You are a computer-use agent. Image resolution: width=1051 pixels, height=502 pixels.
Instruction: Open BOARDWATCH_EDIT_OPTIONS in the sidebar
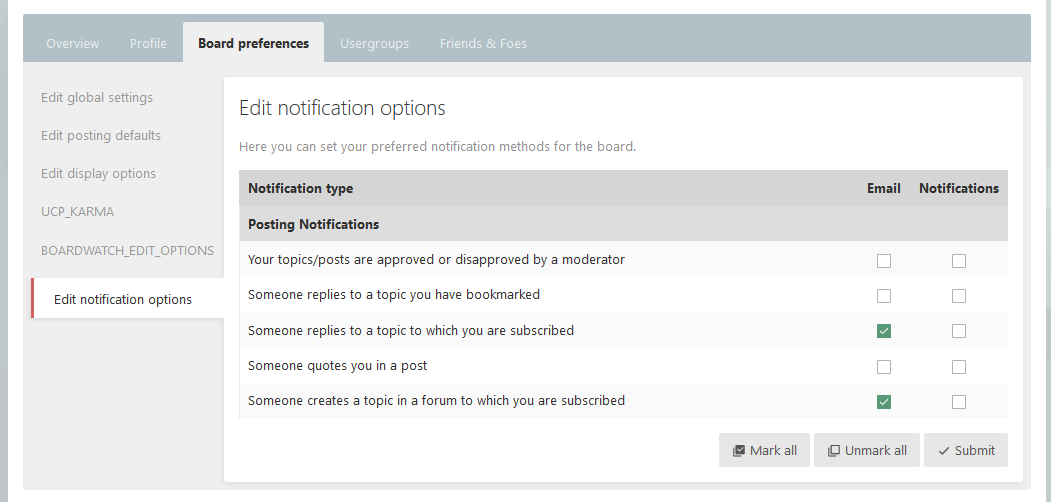127,250
